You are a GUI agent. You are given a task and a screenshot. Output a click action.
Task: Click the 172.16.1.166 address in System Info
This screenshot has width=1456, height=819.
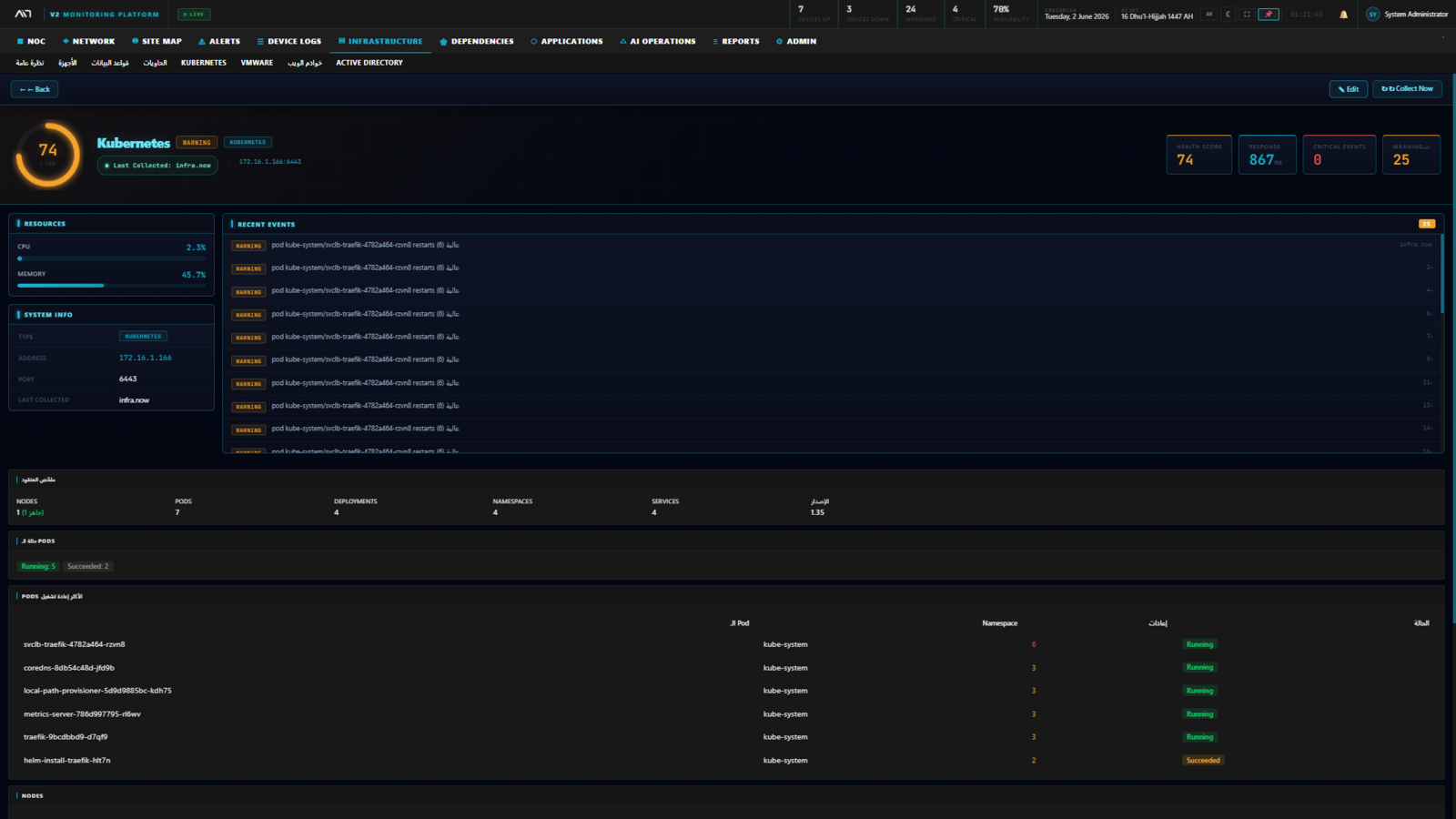click(146, 358)
